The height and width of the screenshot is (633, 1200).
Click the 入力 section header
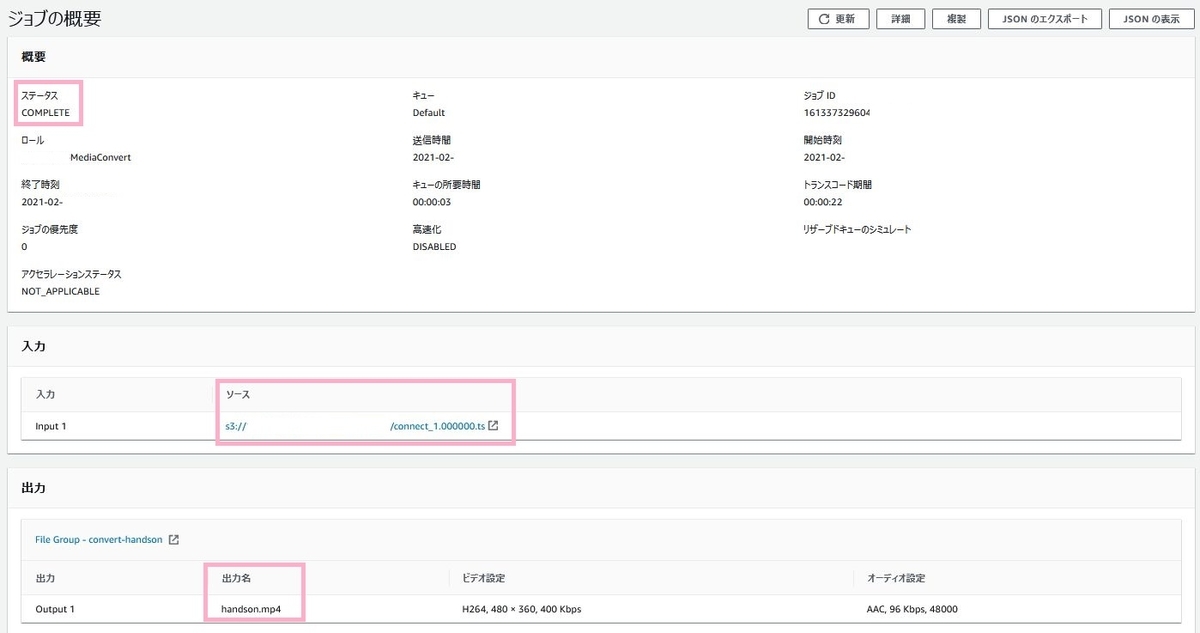point(33,346)
